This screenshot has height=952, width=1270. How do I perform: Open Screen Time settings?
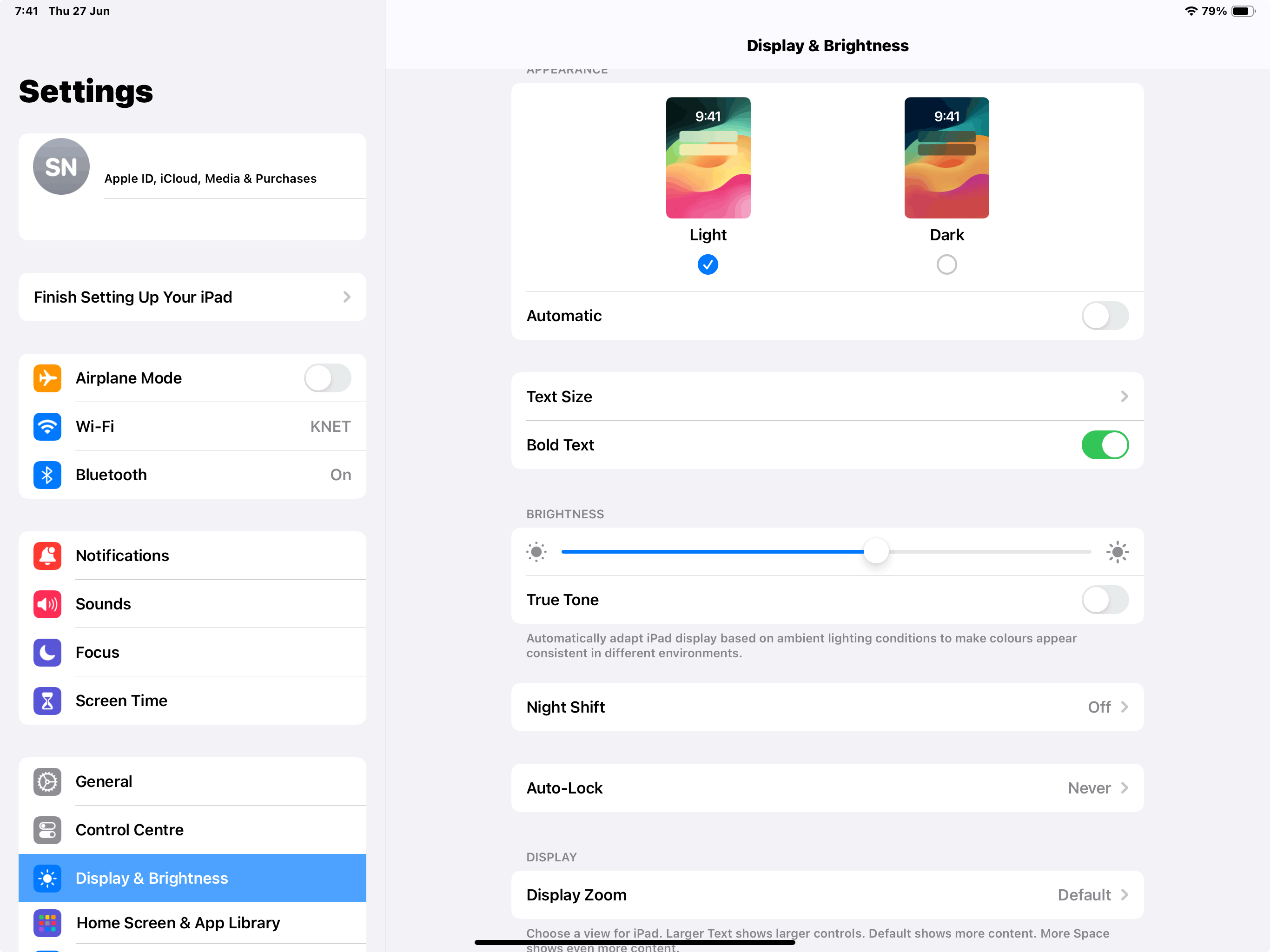(x=192, y=701)
